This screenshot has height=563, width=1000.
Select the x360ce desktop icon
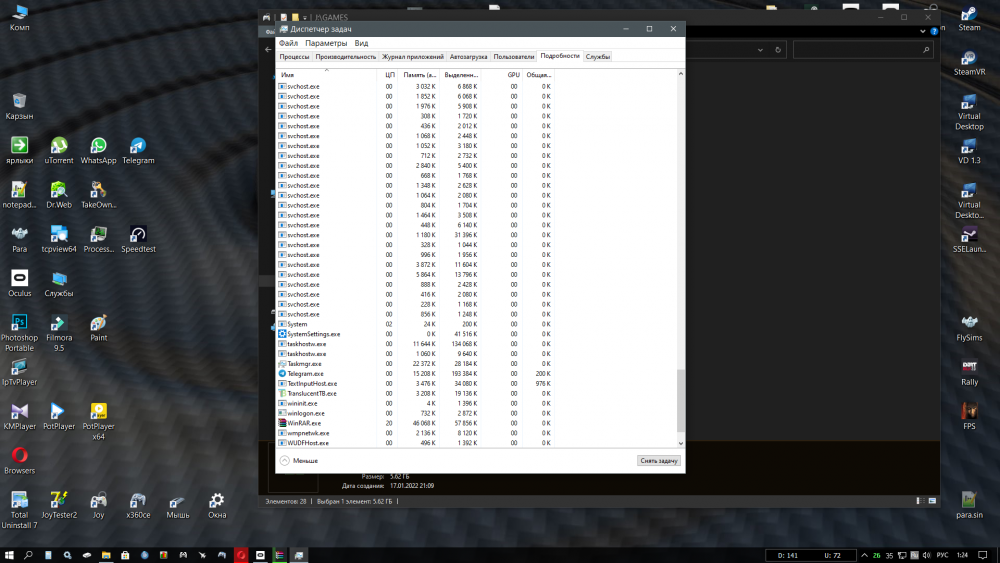click(138, 506)
